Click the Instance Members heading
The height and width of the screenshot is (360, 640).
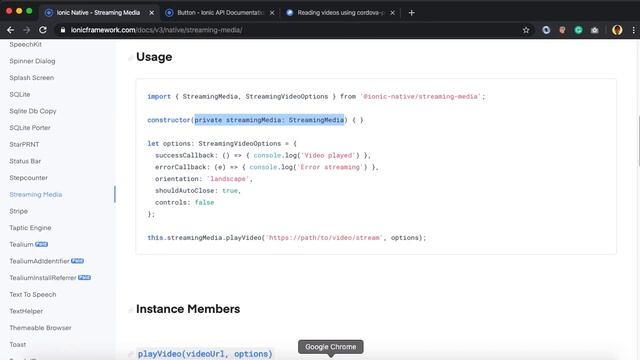pos(188,309)
